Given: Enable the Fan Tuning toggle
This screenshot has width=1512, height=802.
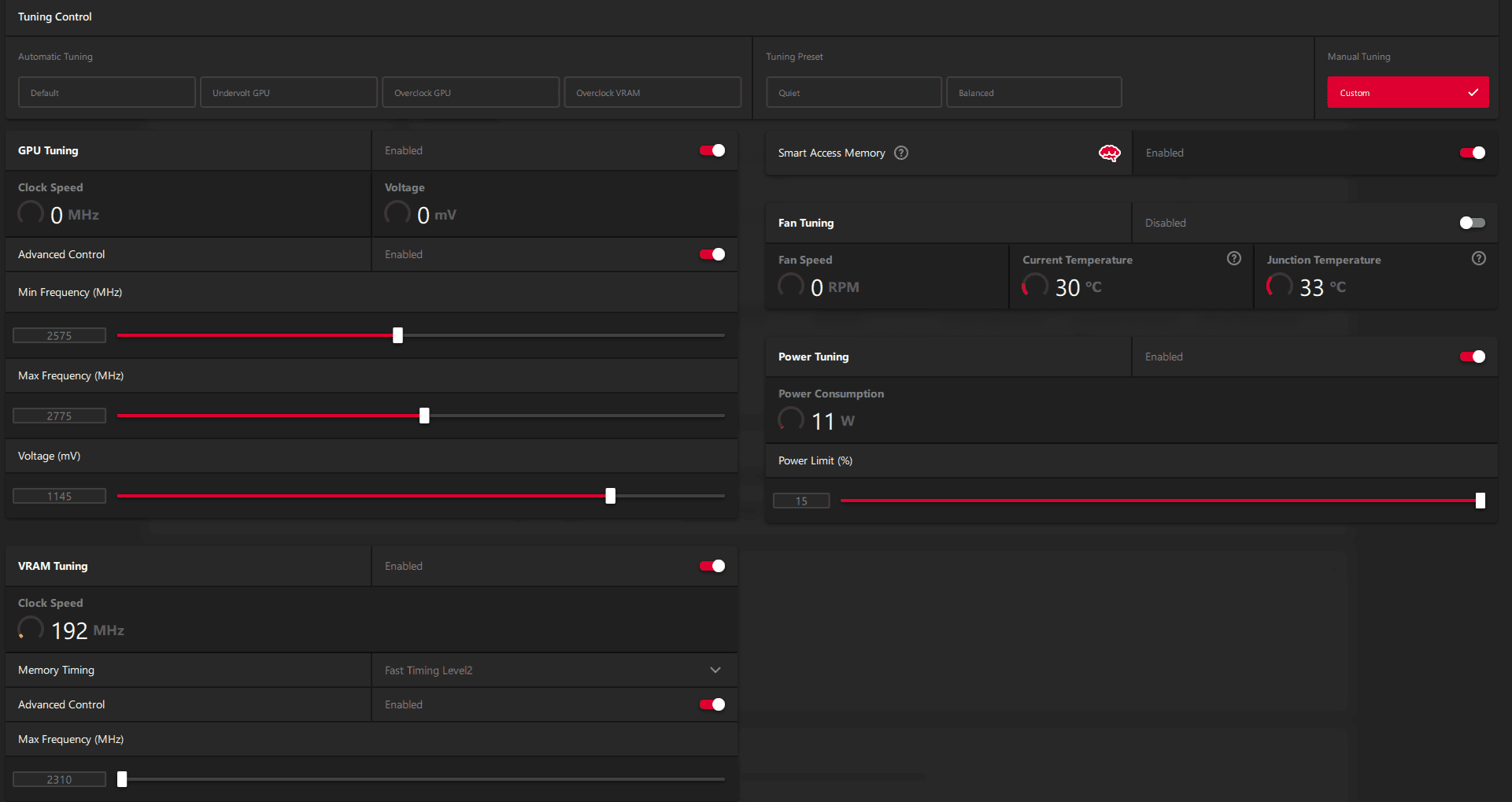Looking at the screenshot, I should click(1473, 223).
